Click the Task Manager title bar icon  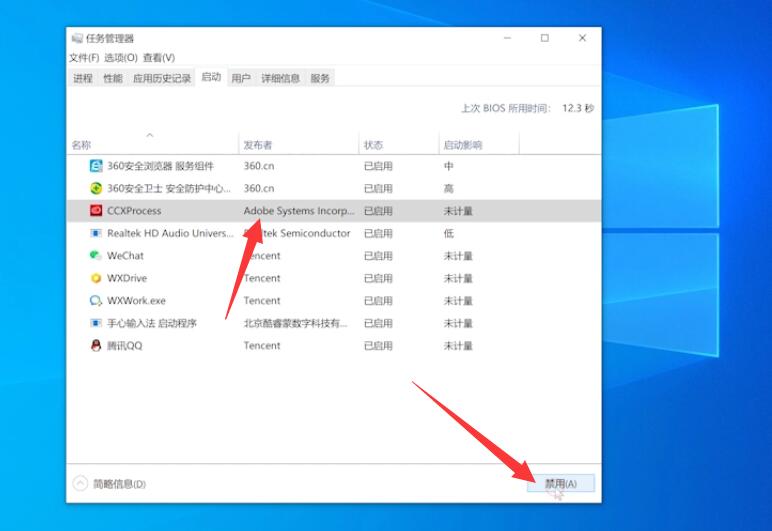tap(77, 38)
